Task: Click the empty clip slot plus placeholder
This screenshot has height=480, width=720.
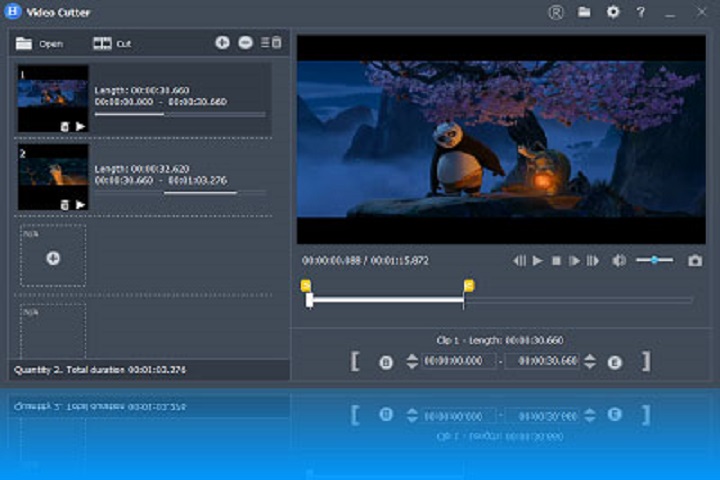Action: 53,257
